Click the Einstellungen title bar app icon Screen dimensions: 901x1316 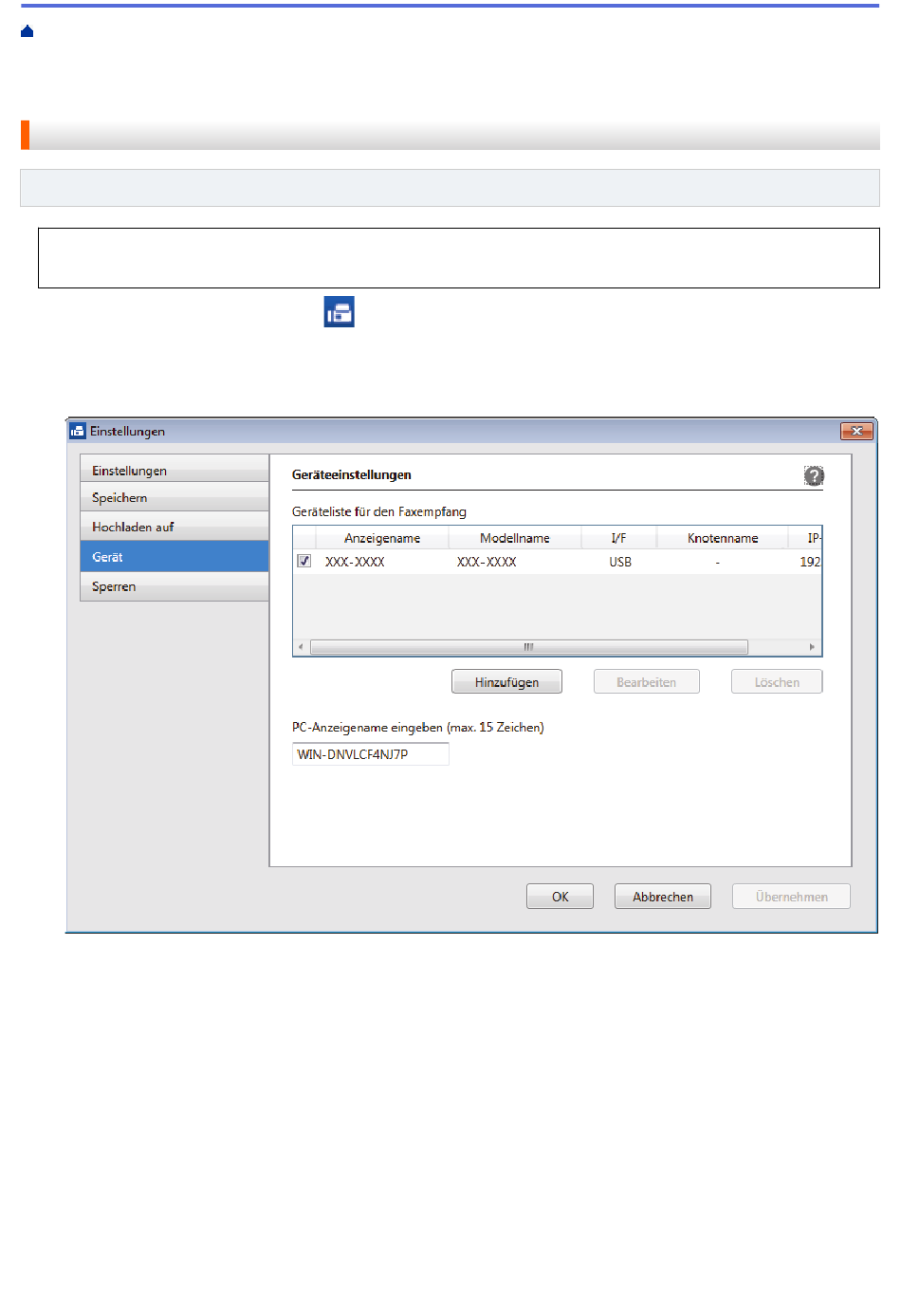point(78,431)
